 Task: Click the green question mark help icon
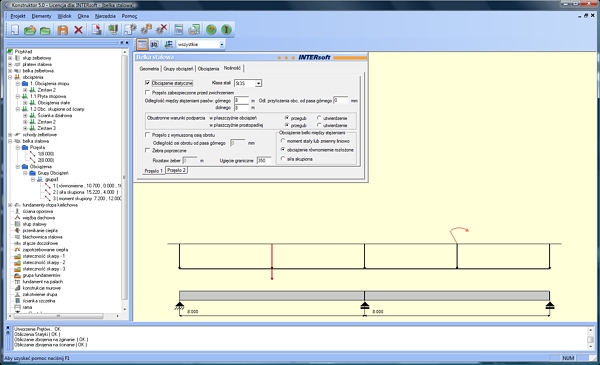211,29
